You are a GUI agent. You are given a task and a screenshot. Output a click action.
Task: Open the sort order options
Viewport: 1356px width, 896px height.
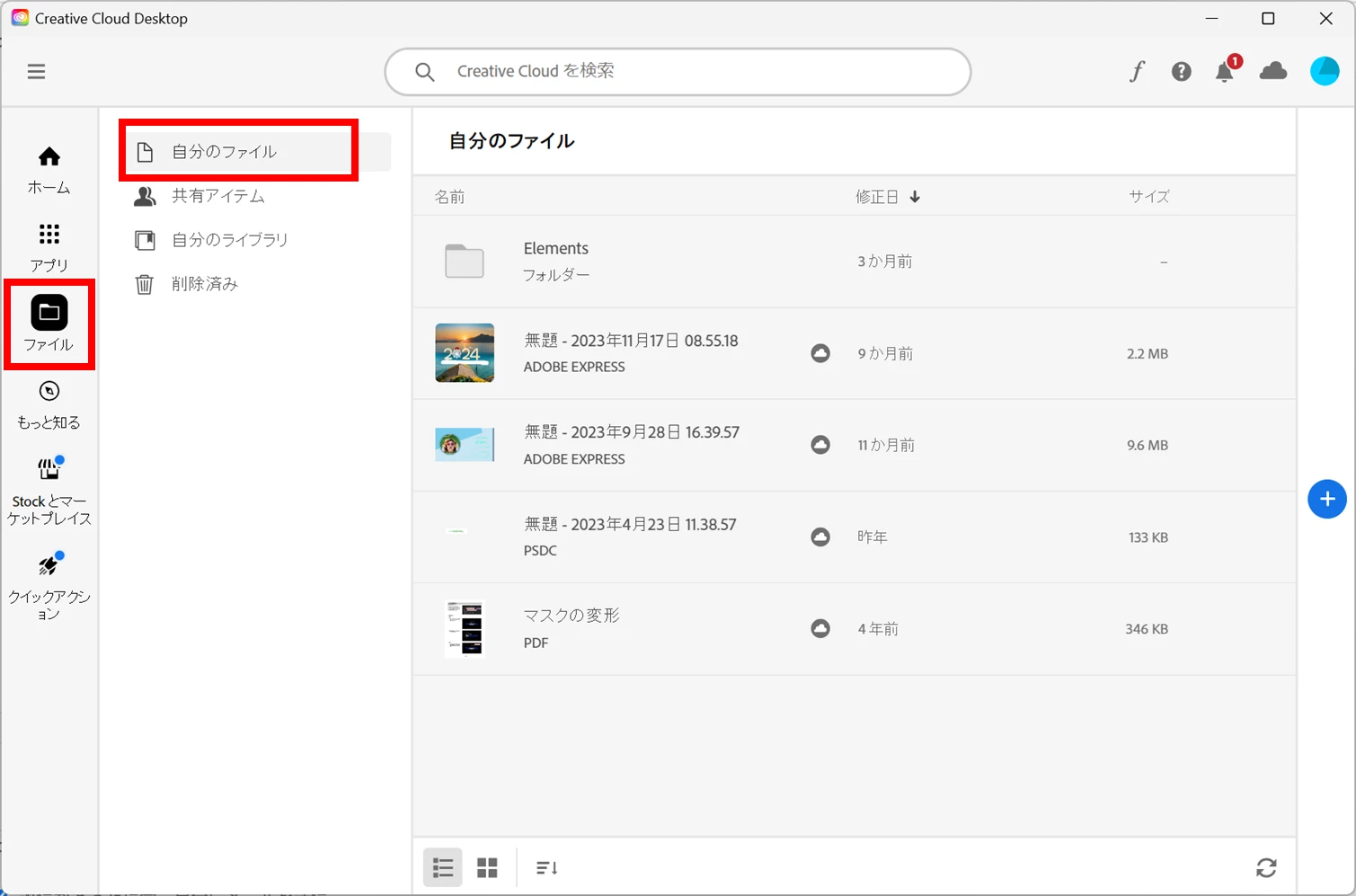546,867
